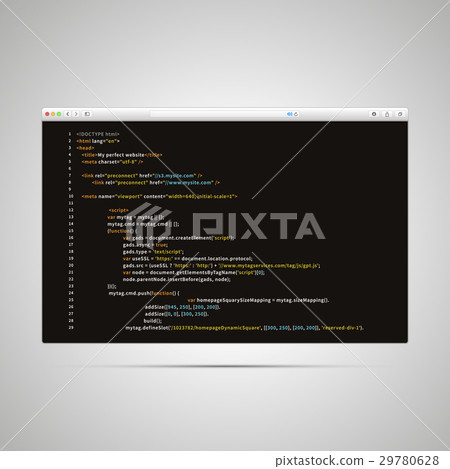This screenshot has height=469, width=450.
Task: Click line number 10 in the gutter
Action: pyautogui.click(x=71, y=196)
